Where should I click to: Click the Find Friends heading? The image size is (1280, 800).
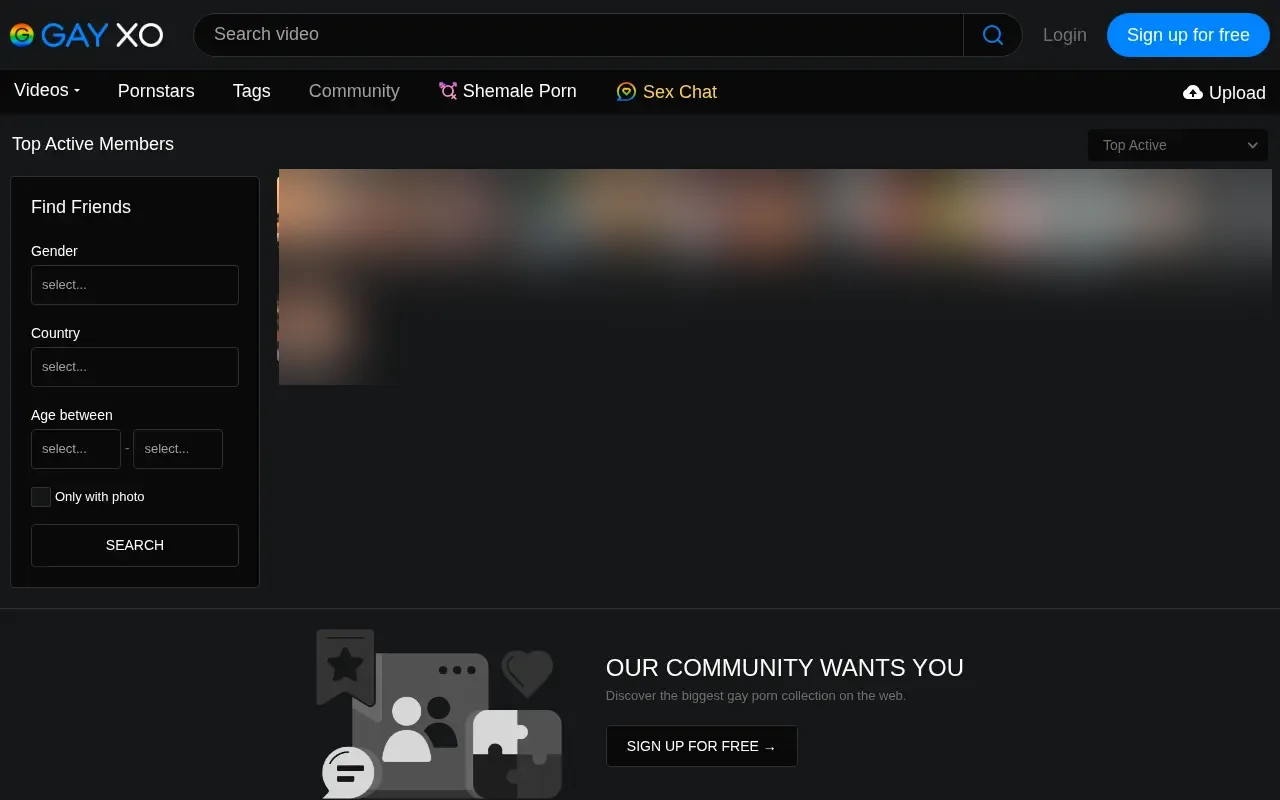pos(81,207)
